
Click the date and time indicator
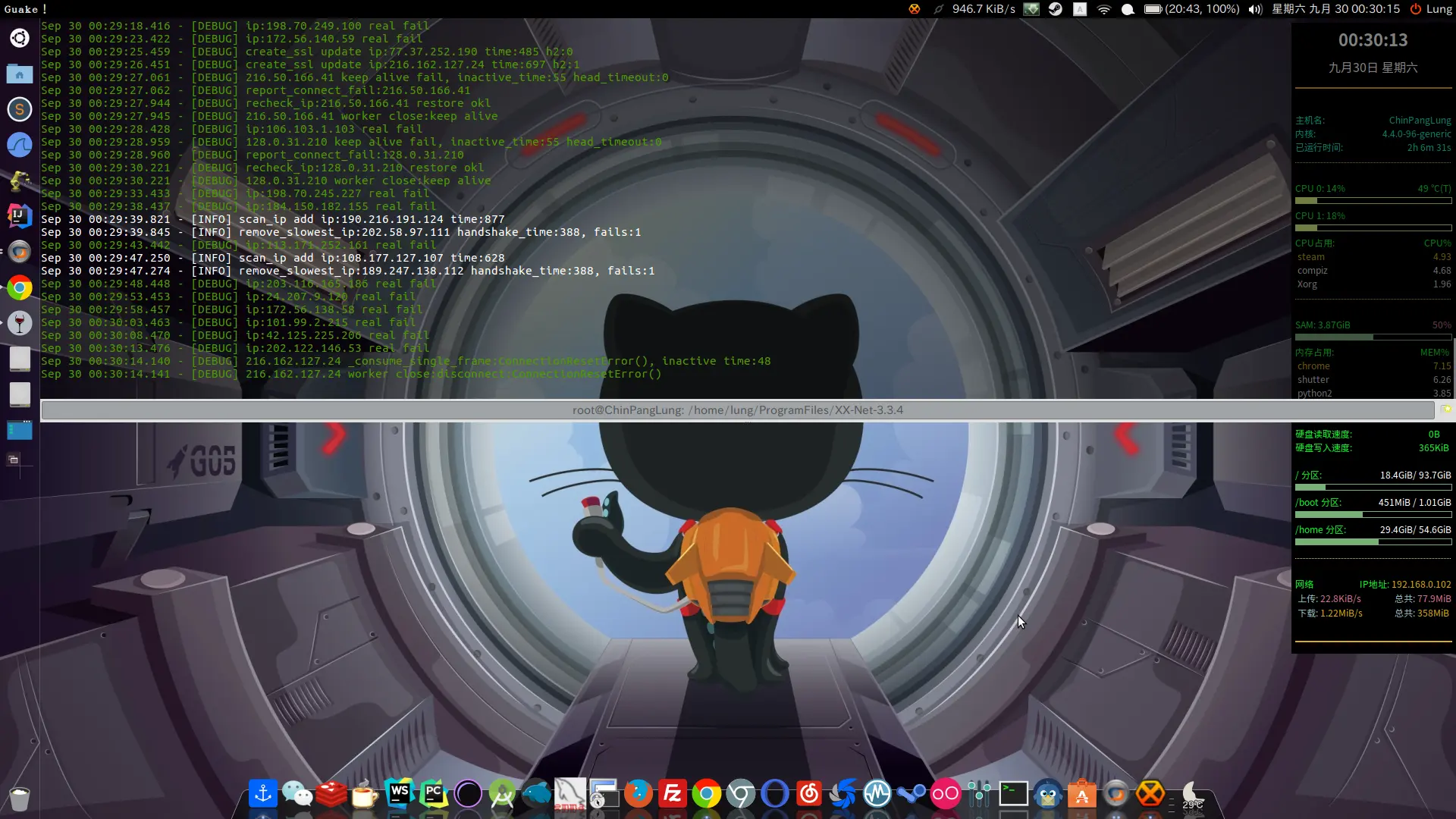click(x=1335, y=9)
